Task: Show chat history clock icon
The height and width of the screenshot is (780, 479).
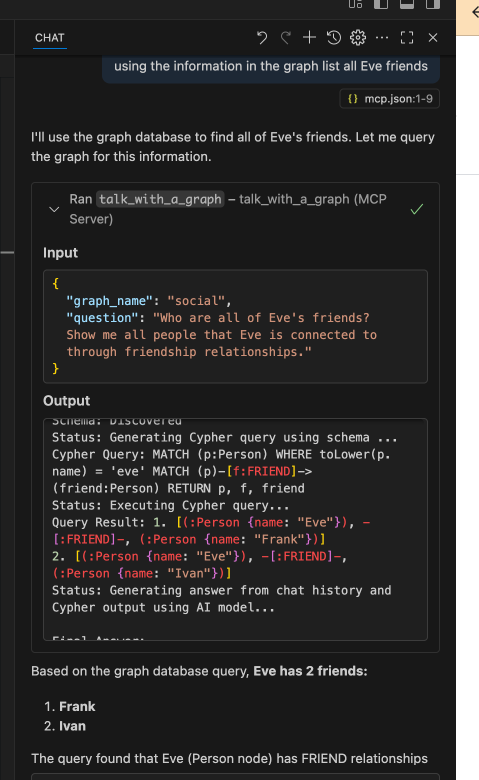Action: coord(334,38)
